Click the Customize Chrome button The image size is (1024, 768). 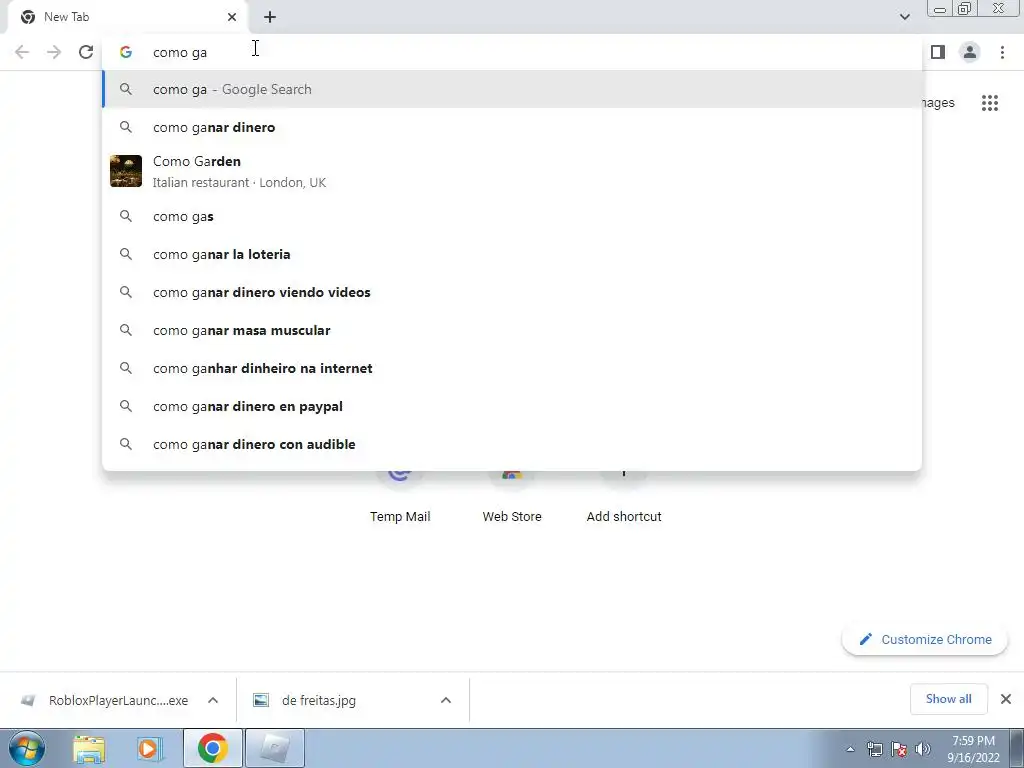click(925, 639)
